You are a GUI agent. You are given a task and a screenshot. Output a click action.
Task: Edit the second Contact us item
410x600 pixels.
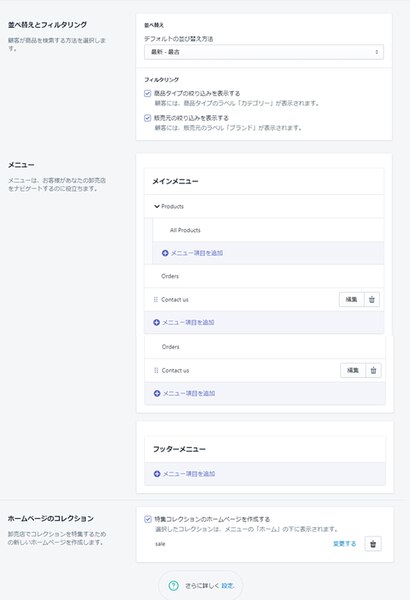(353, 370)
